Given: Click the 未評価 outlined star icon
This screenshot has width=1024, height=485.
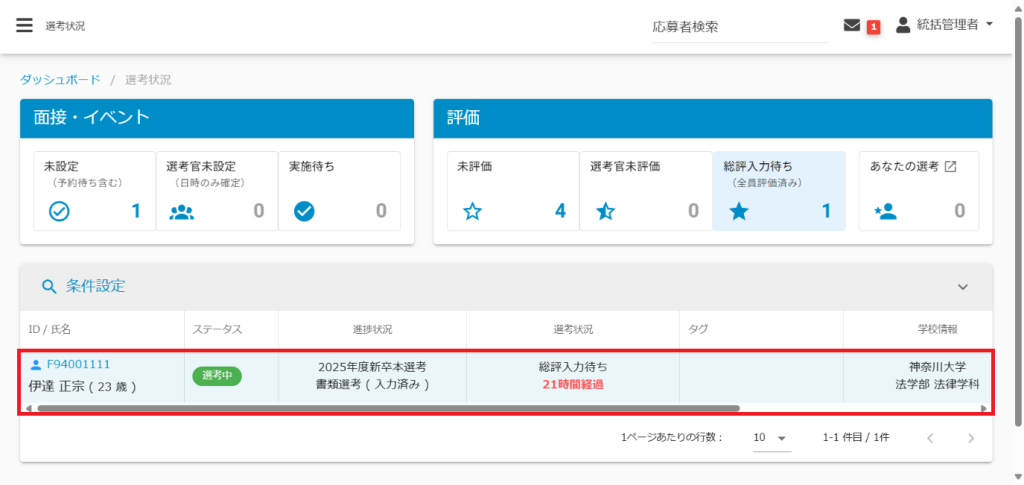Looking at the screenshot, I should click(472, 211).
